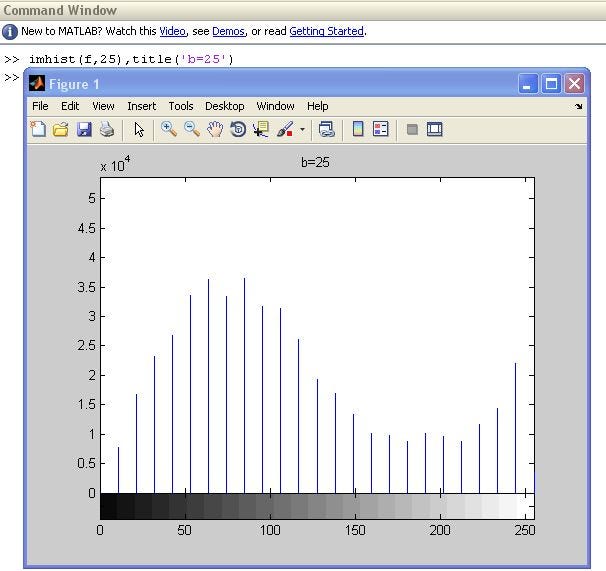606x571 pixels.
Task: Open the Demos link
Action: pyautogui.click(x=229, y=31)
